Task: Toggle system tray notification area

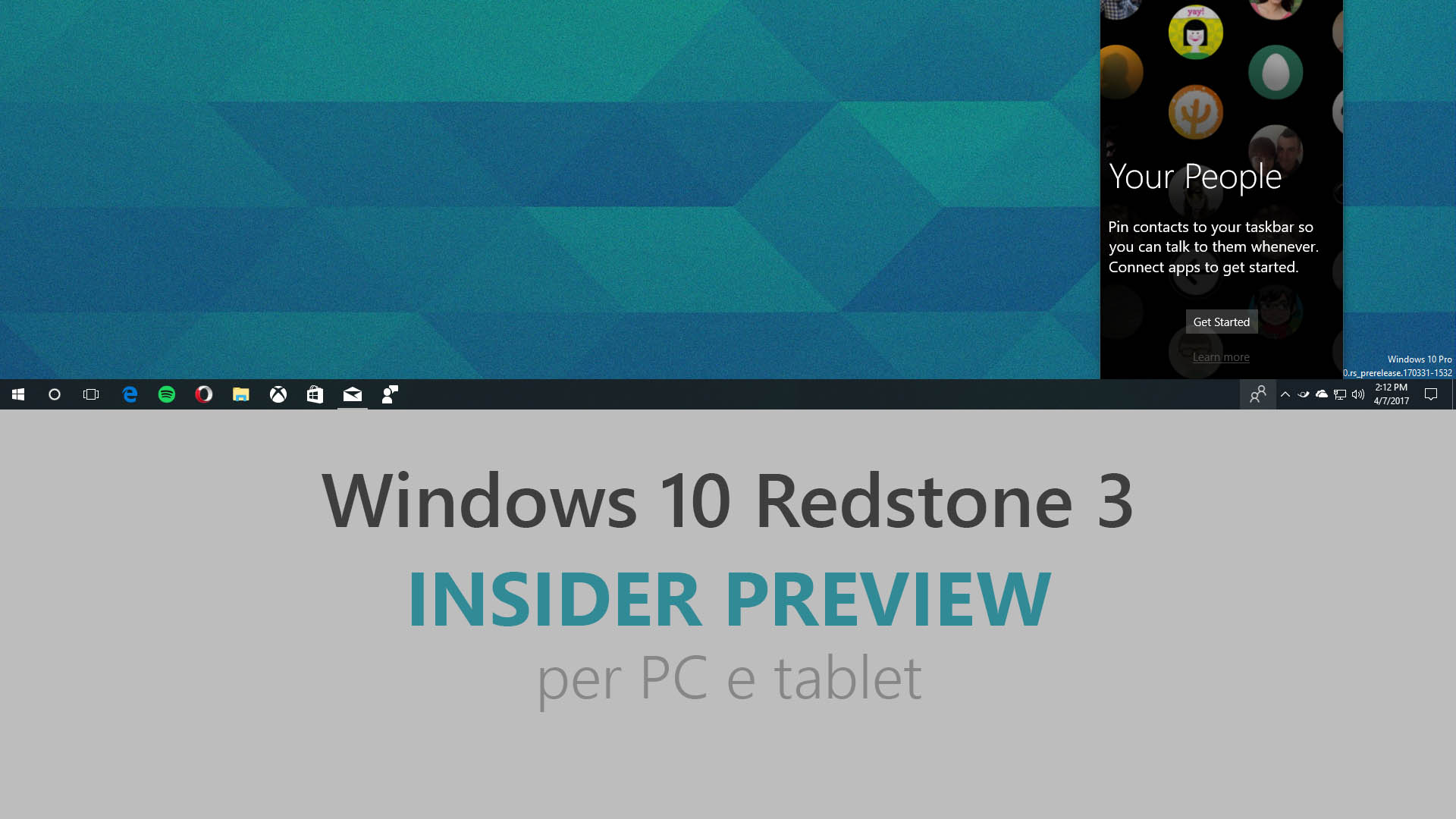Action: click(x=1284, y=394)
